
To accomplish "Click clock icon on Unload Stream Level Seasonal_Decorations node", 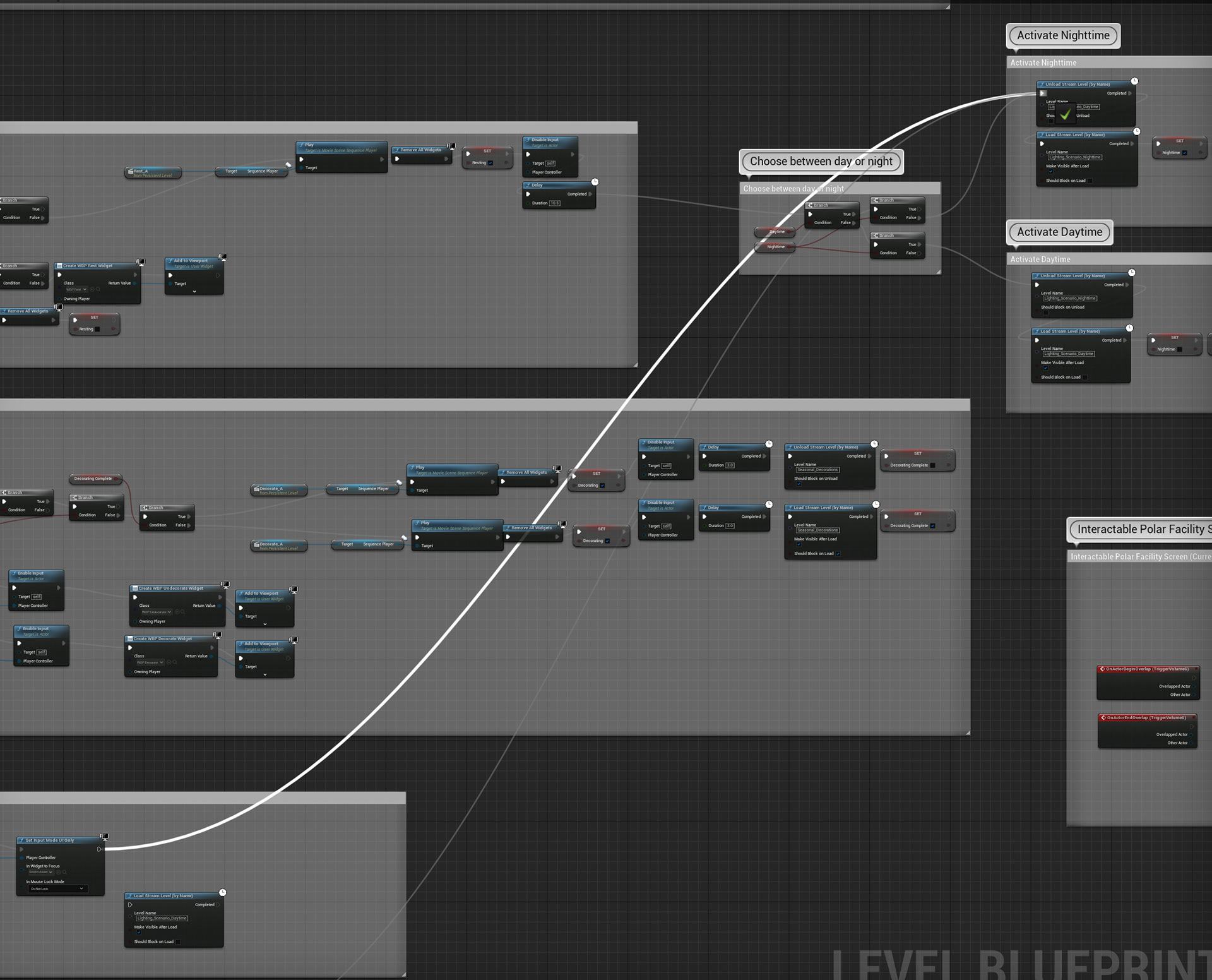I will (874, 444).
